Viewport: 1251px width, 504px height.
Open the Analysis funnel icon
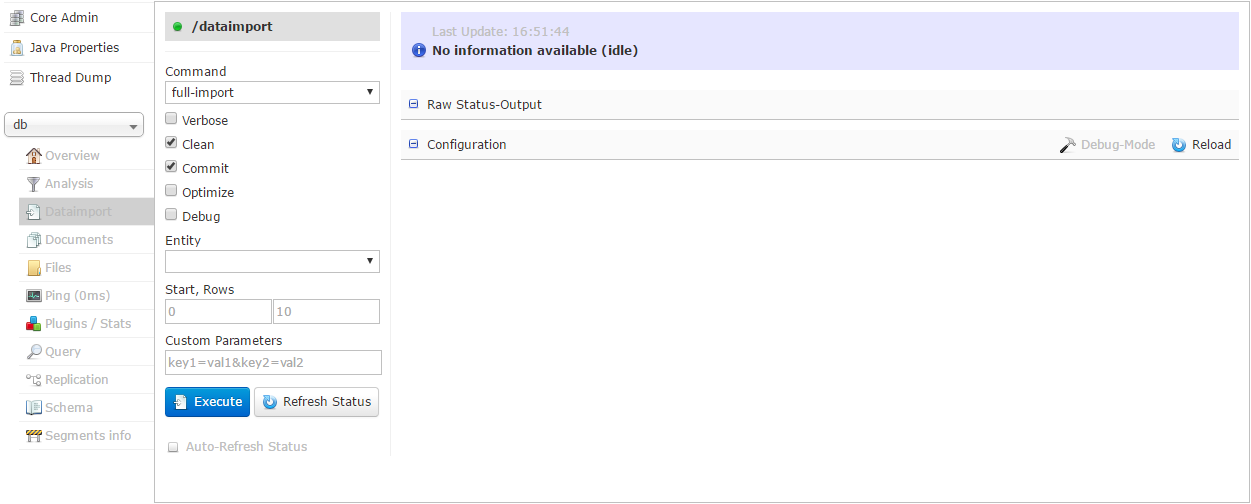coord(34,183)
